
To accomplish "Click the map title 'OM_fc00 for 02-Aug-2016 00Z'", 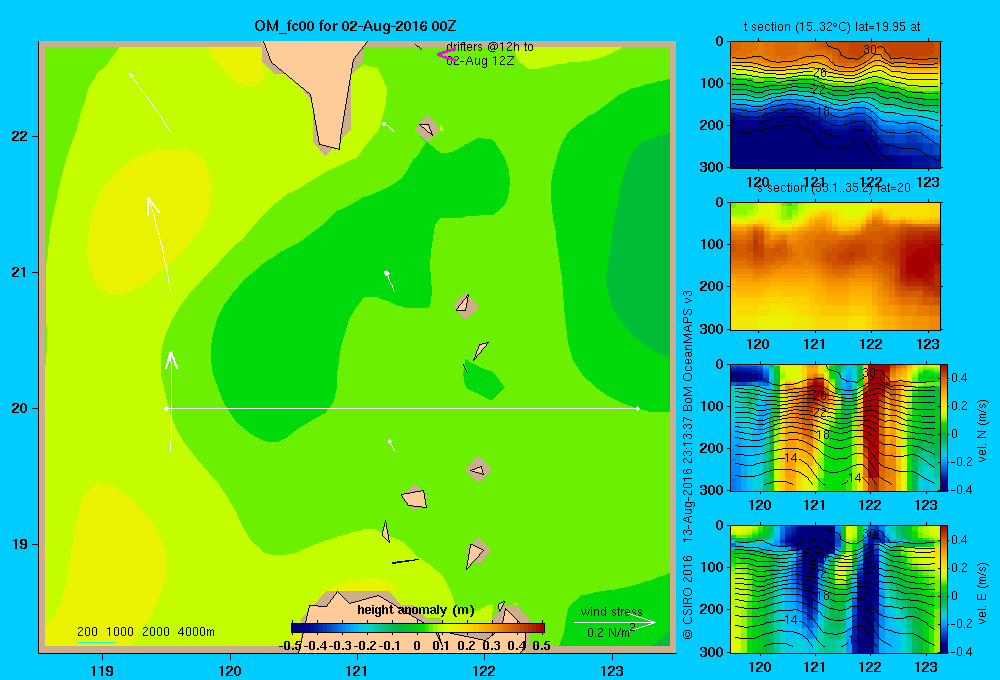I will tap(355, 26).
